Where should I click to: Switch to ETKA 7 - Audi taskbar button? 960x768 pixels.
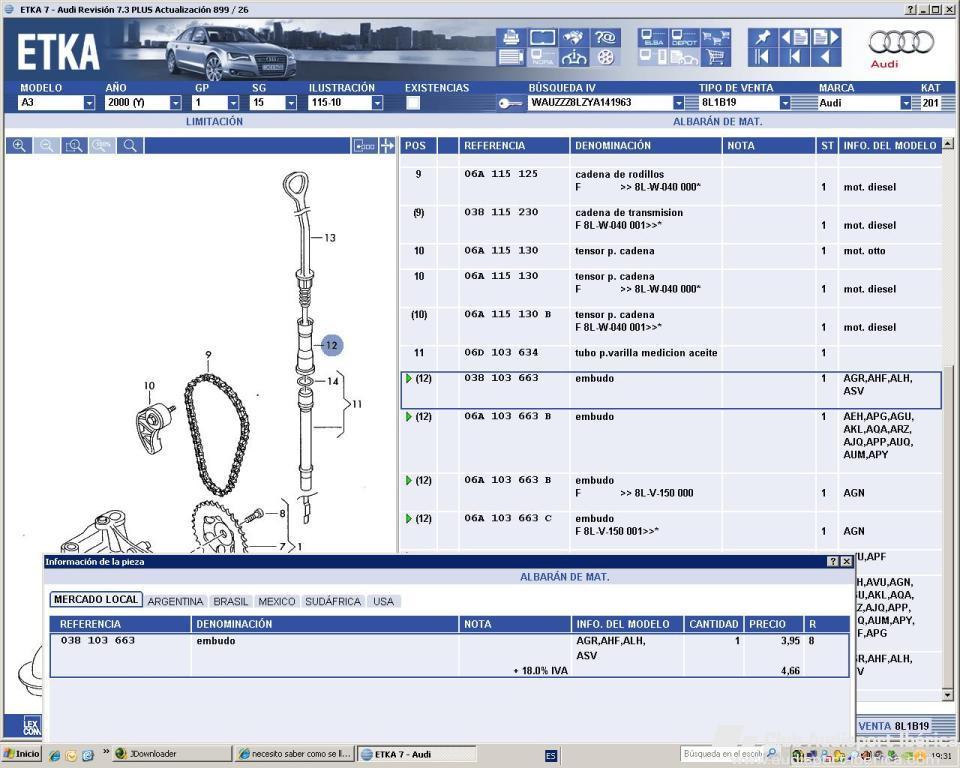click(x=416, y=754)
